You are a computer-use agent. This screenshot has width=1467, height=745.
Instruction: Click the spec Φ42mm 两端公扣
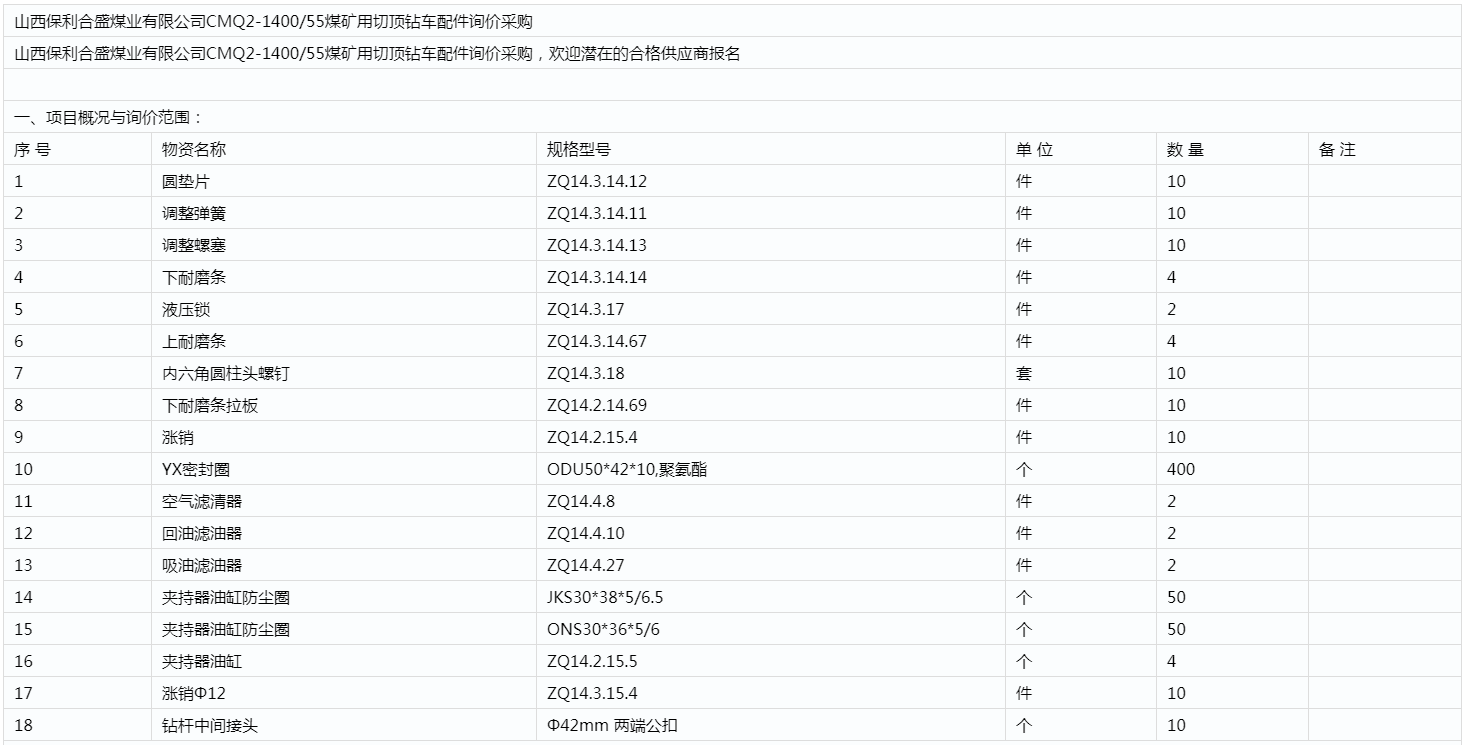[612, 726]
